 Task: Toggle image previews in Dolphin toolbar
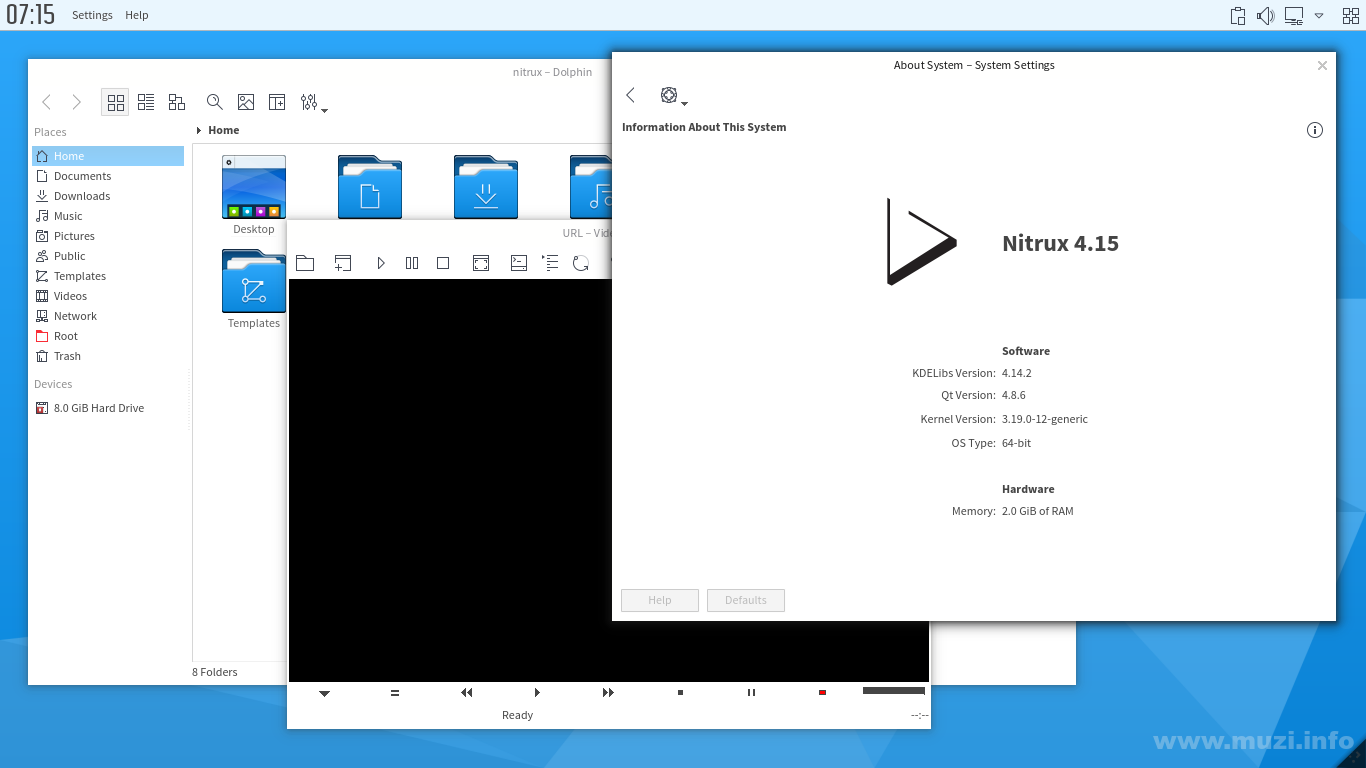(246, 102)
